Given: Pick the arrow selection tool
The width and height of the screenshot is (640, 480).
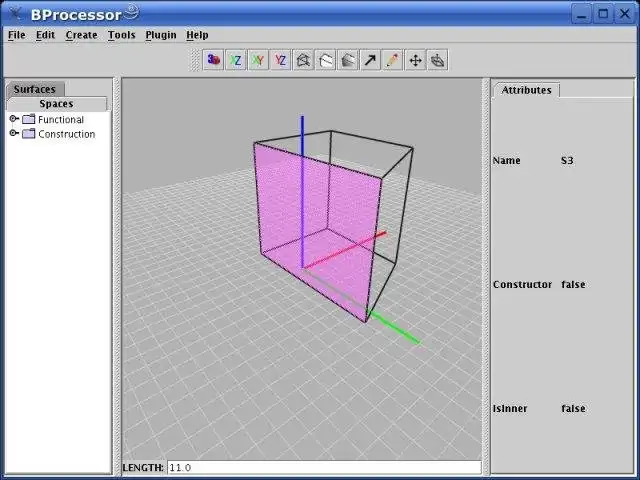Looking at the screenshot, I should pos(370,60).
